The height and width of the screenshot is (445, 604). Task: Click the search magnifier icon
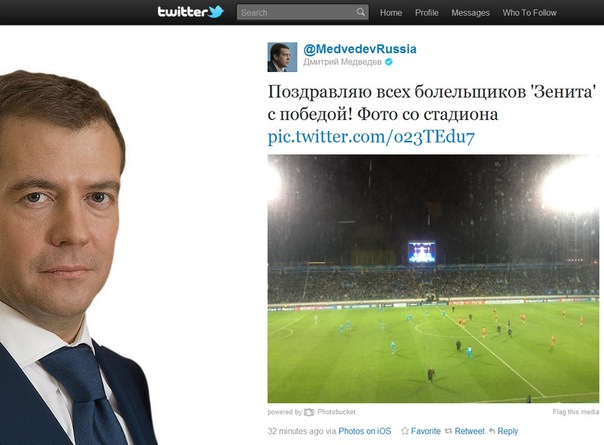pyautogui.click(x=361, y=12)
